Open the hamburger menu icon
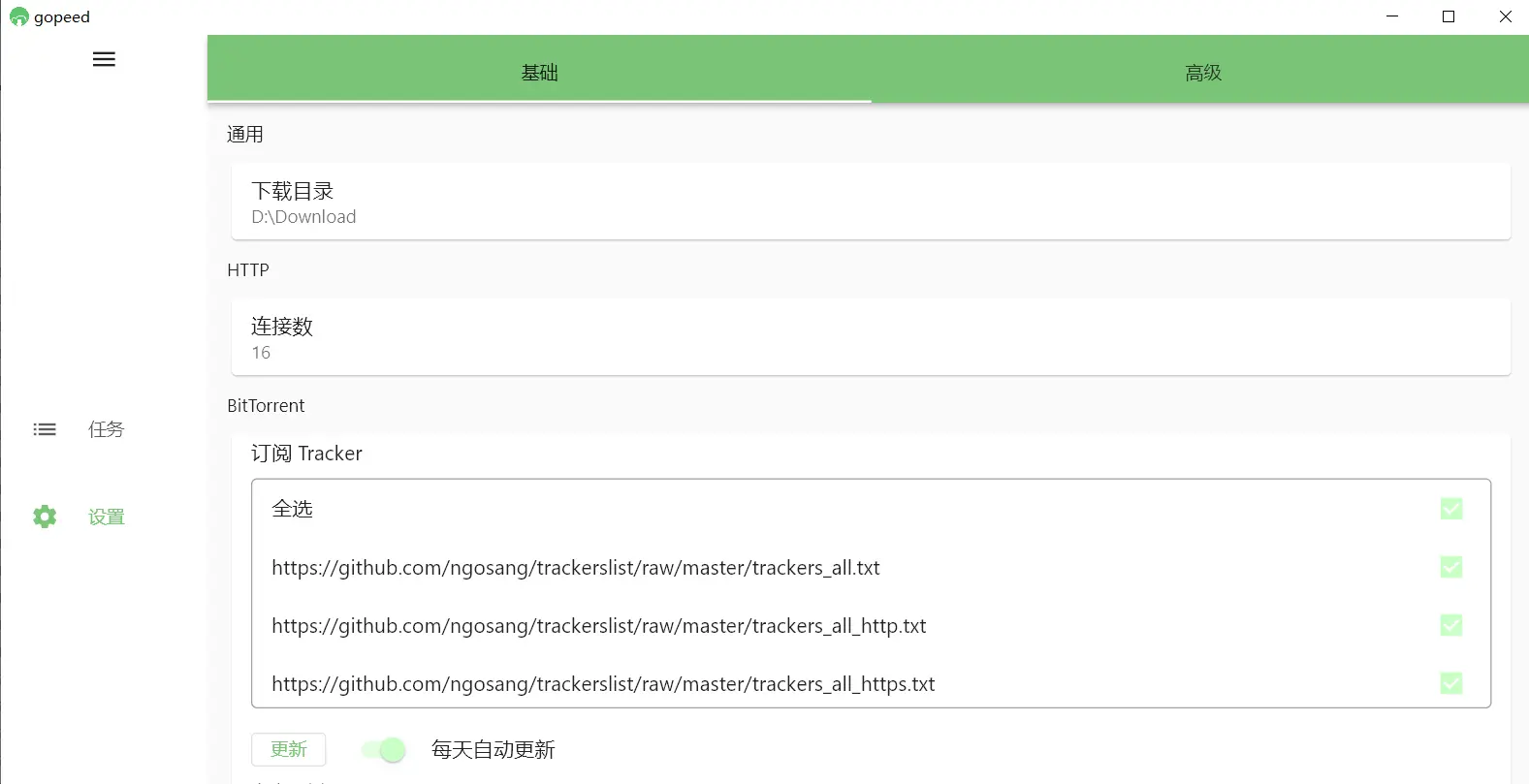Viewport: 1529px width, 784px height. pyautogui.click(x=104, y=59)
